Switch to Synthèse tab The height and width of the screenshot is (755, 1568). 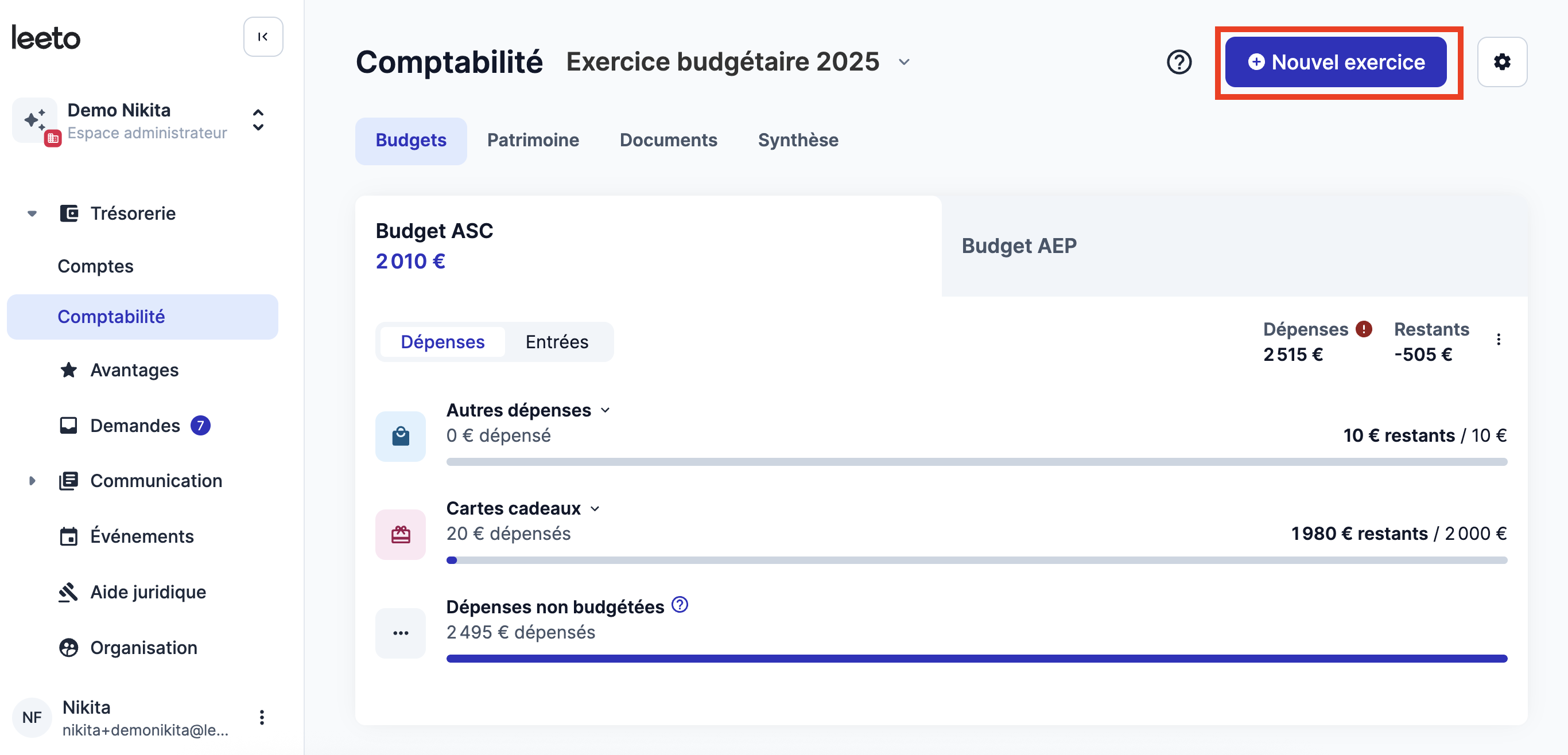coord(798,141)
